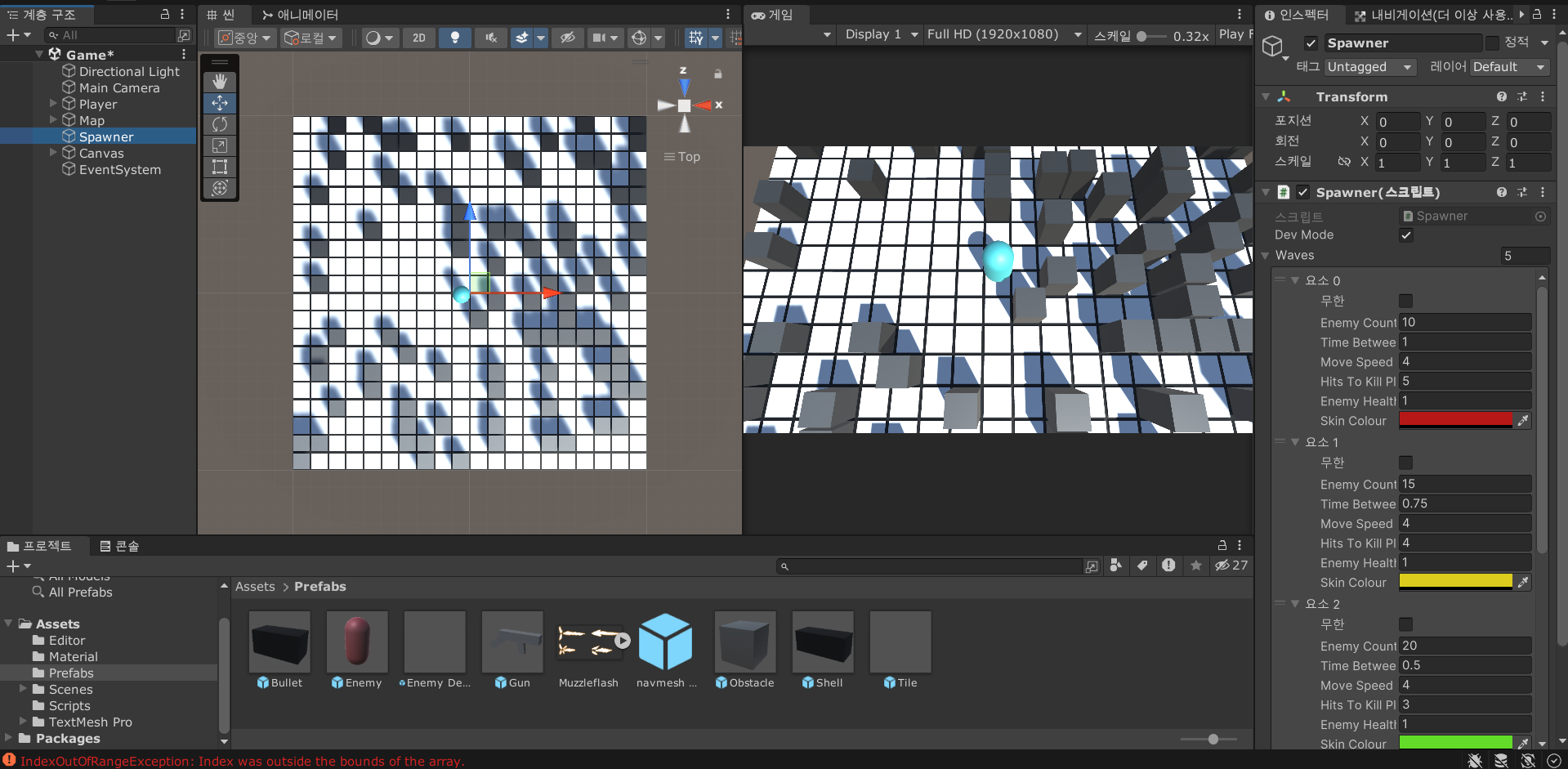Toggle scene lighting bulb icon

tap(455, 38)
